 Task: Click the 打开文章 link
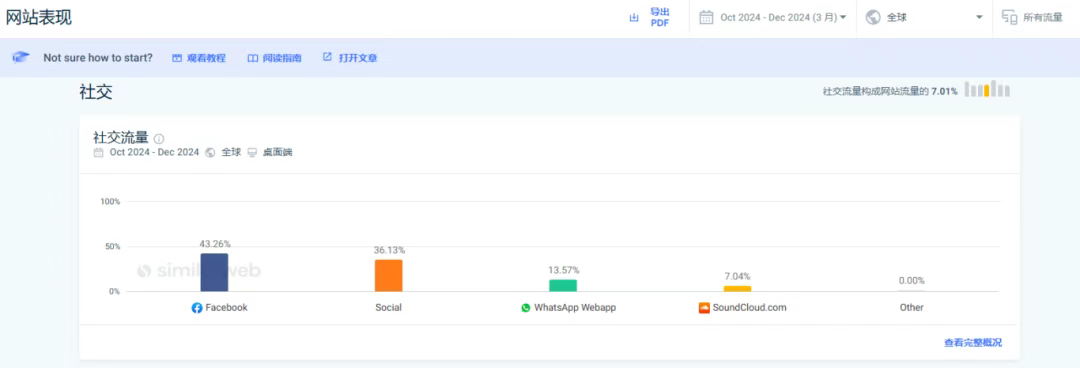(350, 58)
